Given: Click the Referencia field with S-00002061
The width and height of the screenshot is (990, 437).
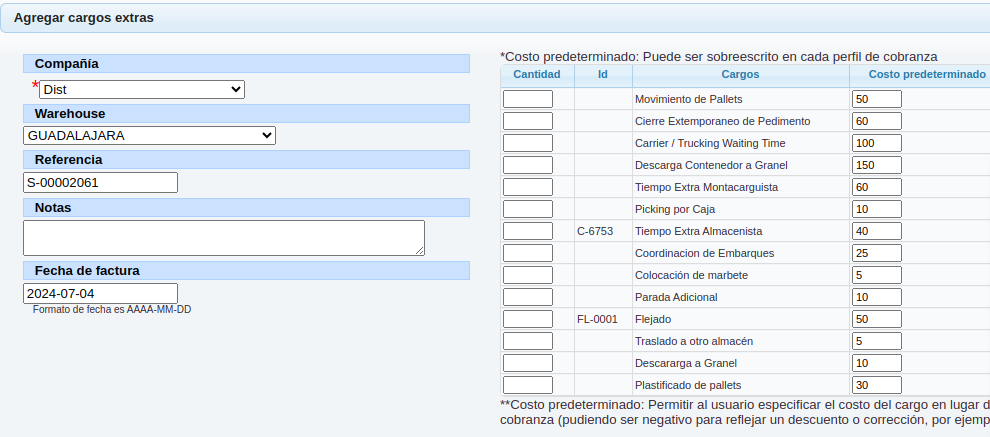Looking at the screenshot, I should [100, 183].
